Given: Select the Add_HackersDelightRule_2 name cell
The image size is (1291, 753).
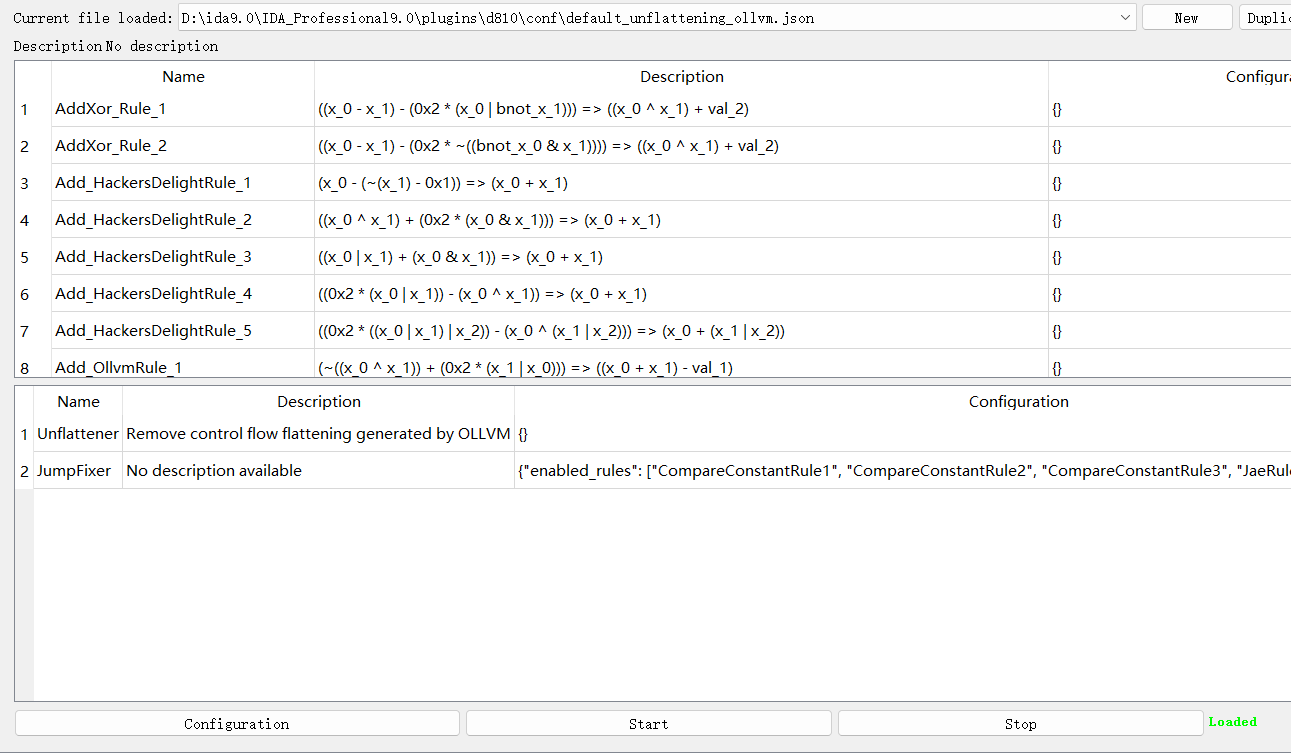Looking at the screenshot, I should pos(183,219).
